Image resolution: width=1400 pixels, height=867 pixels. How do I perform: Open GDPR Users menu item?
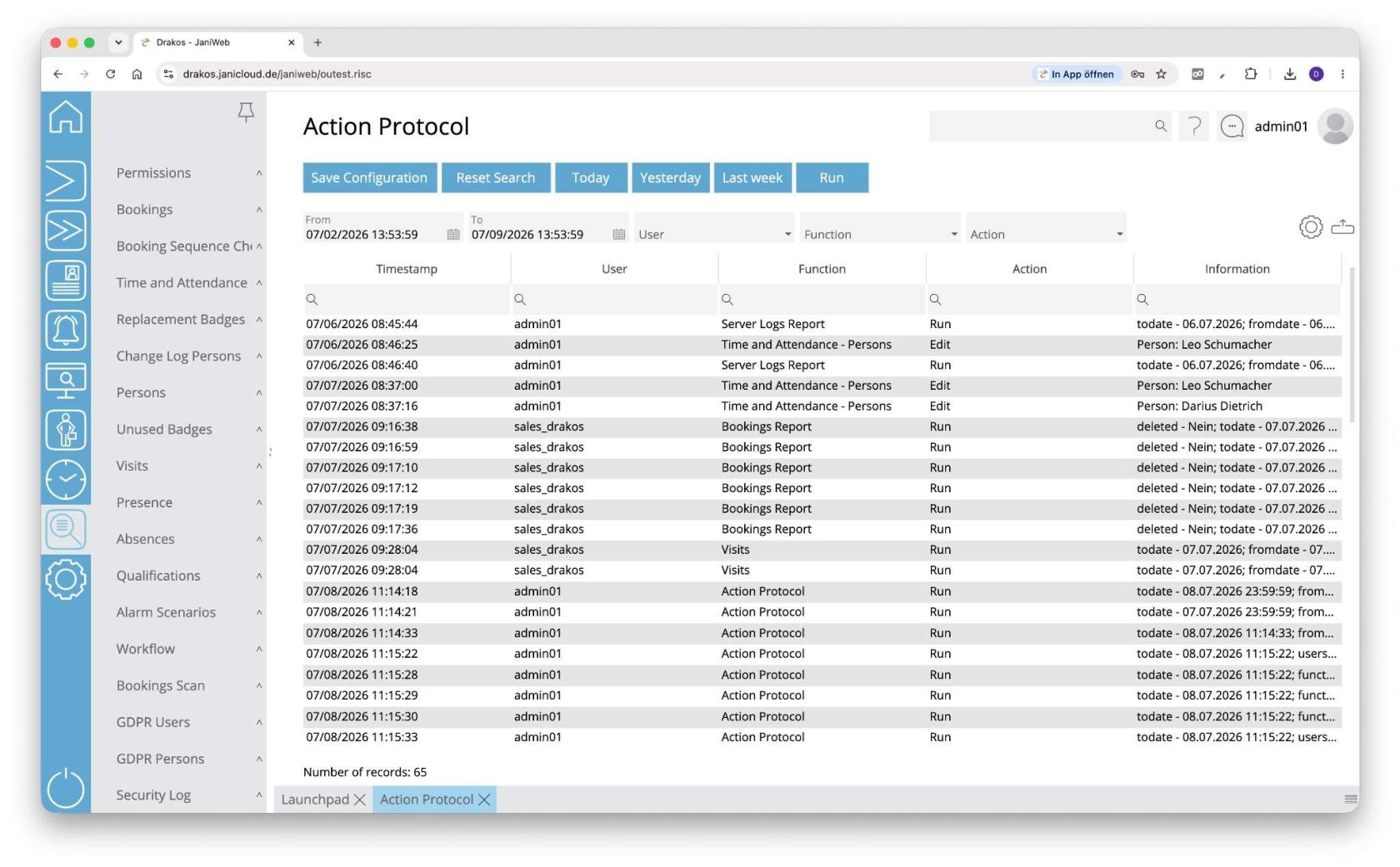click(x=153, y=723)
